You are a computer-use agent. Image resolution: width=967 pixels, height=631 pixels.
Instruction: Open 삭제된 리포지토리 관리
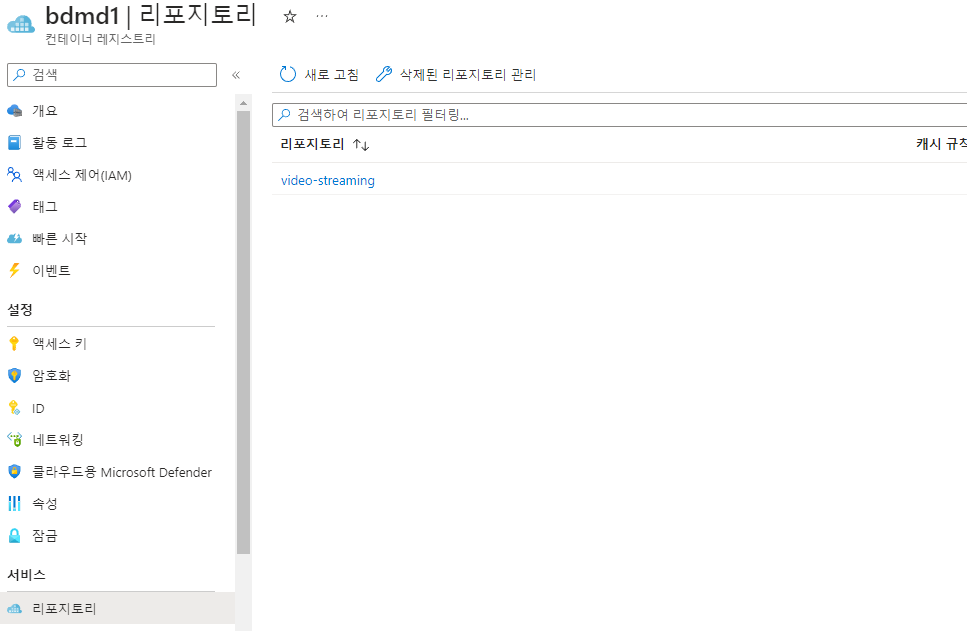tap(467, 75)
